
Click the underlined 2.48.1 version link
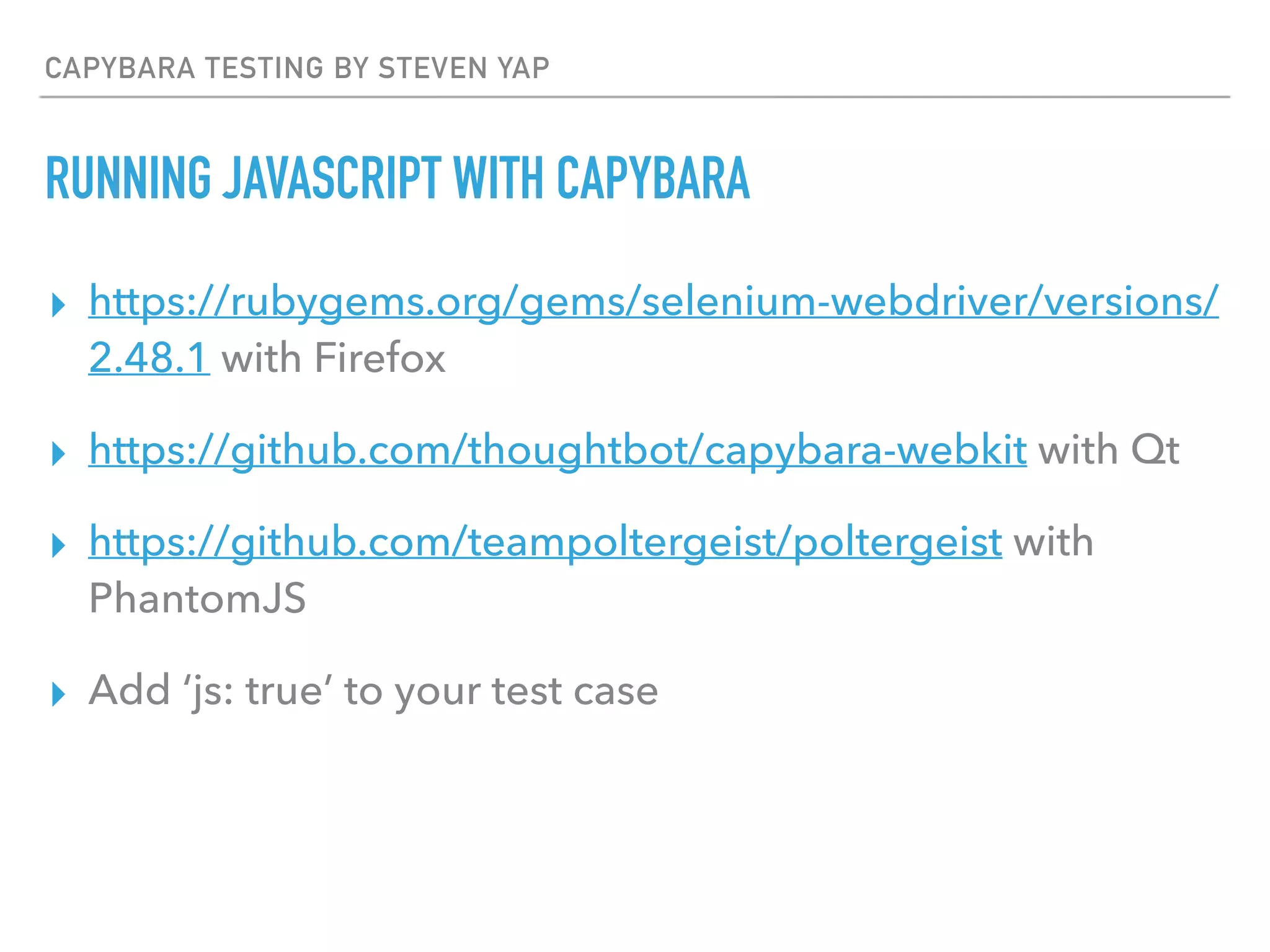click(149, 358)
